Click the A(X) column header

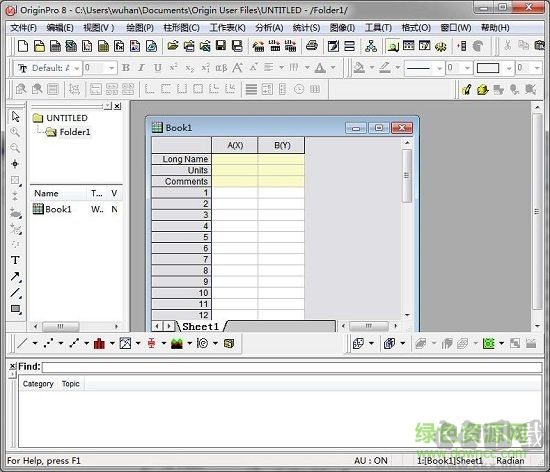pyautogui.click(x=235, y=145)
